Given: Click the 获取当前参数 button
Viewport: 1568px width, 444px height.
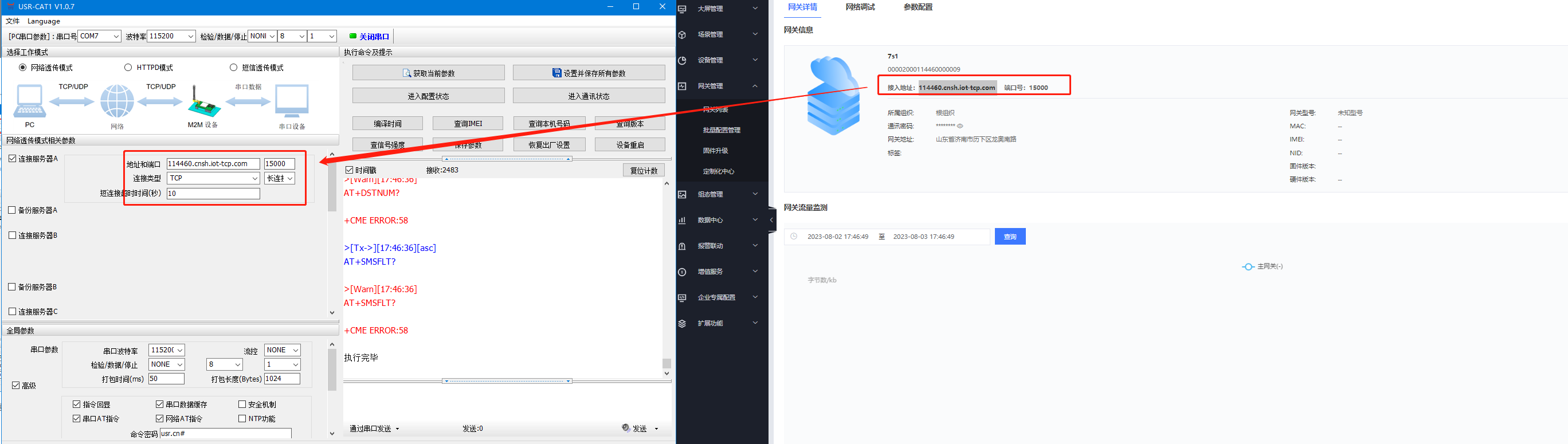Looking at the screenshot, I should pyautogui.click(x=428, y=73).
